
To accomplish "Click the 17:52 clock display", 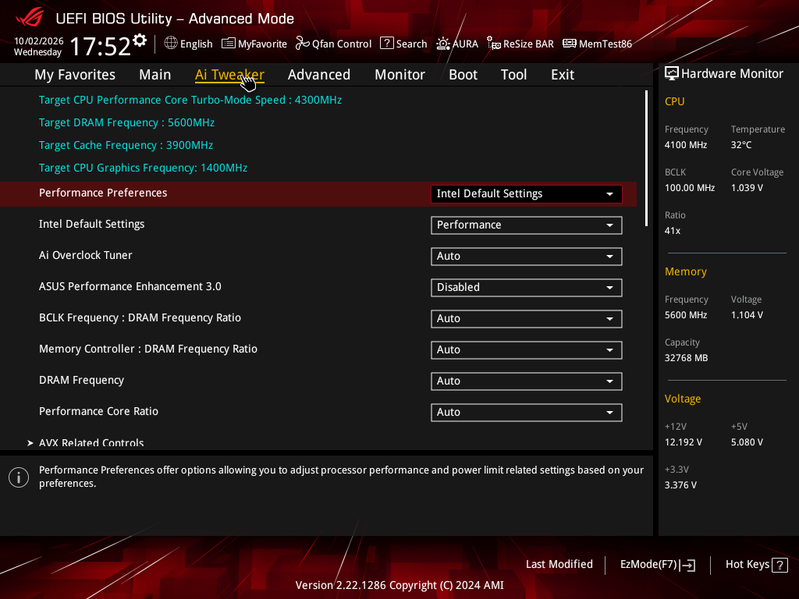I will point(100,46).
